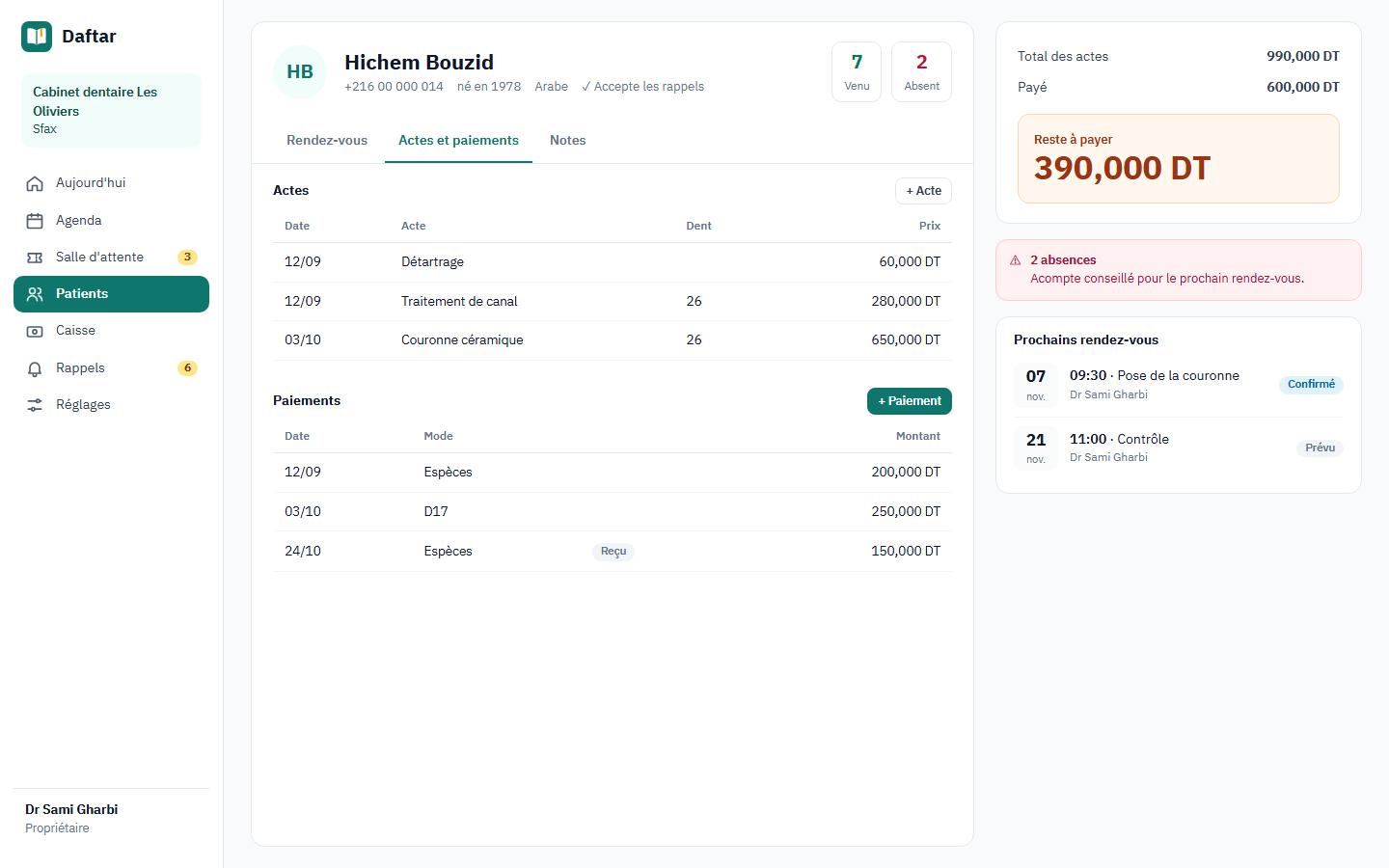The width and height of the screenshot is (1389, 868).
Task: Open Salle d'attente page
Action: coord(111,258)
